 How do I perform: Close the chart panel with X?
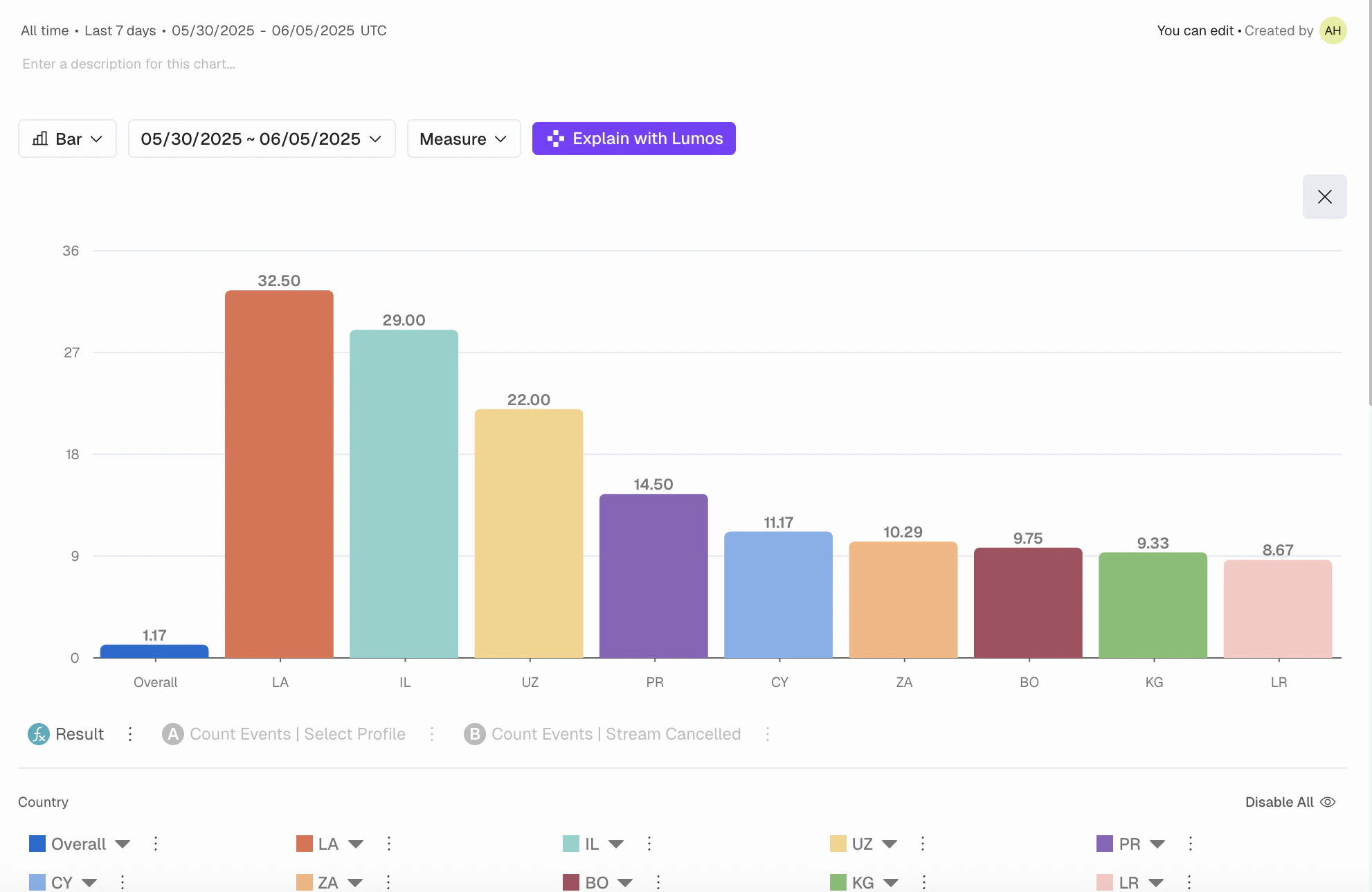coord(1324,197)
